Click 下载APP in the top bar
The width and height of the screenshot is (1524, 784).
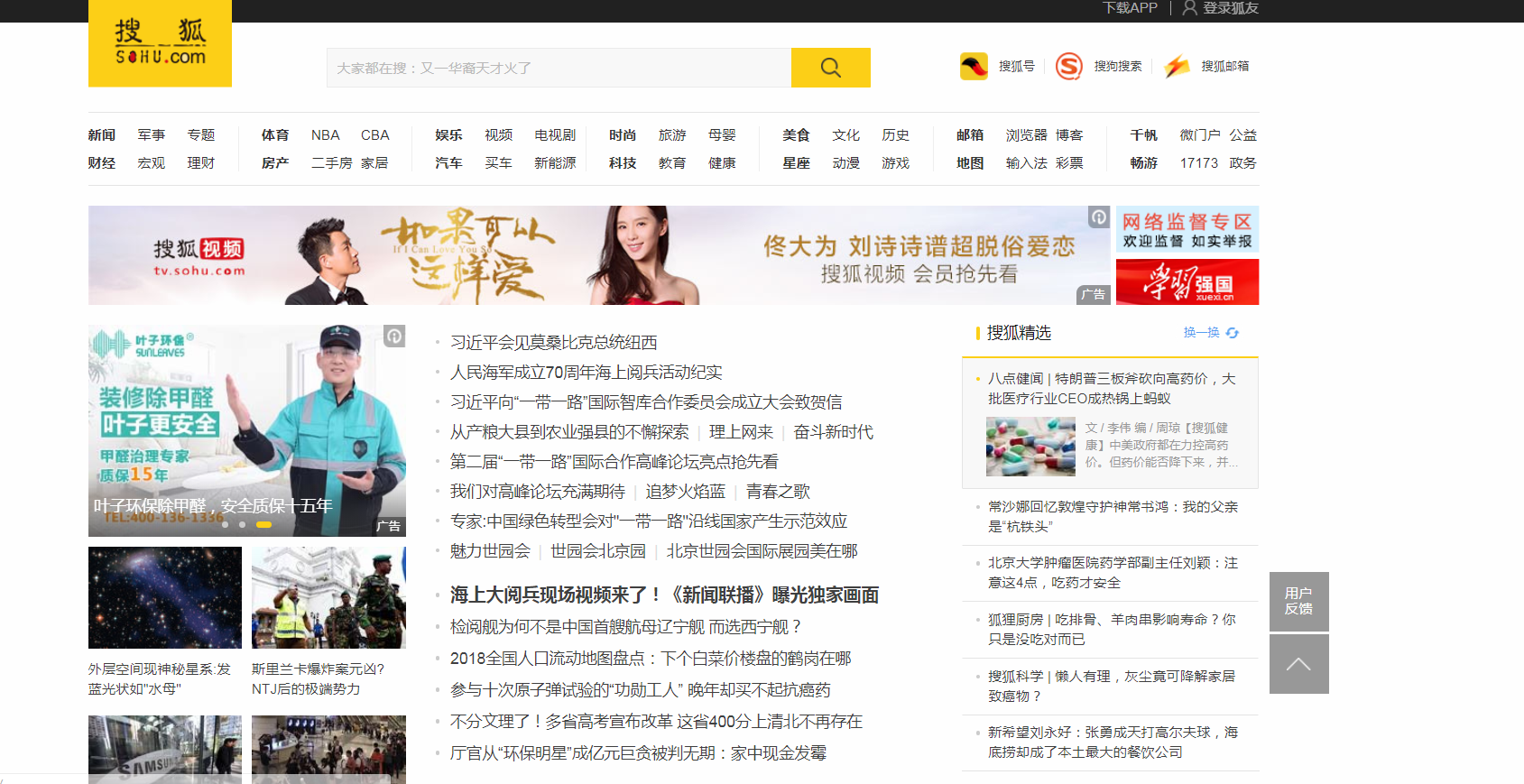tap(1130, 8)
